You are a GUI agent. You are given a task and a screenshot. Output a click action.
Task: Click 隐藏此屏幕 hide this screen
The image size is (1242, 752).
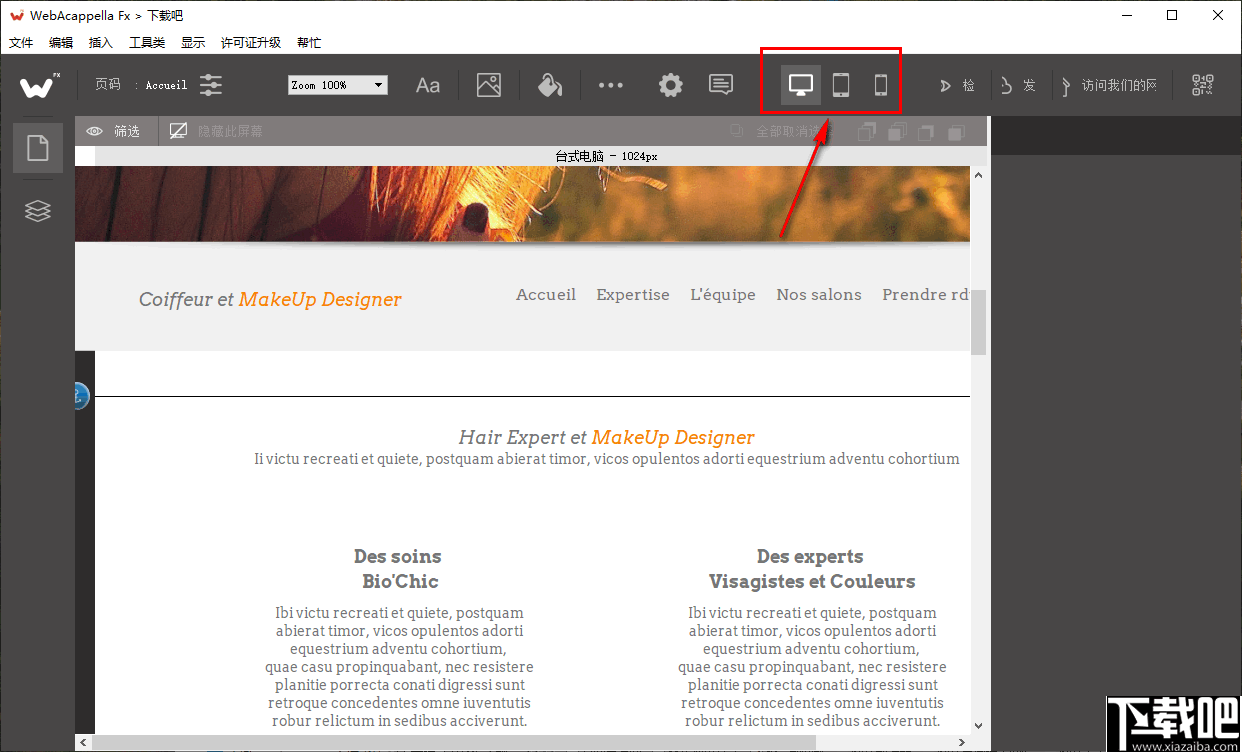[x=216, y=131]
